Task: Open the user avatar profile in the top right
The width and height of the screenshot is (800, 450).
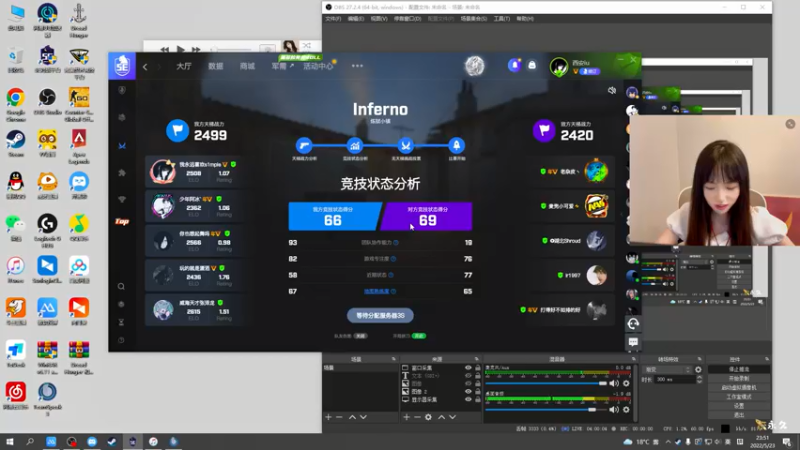Action: [559, 66]
